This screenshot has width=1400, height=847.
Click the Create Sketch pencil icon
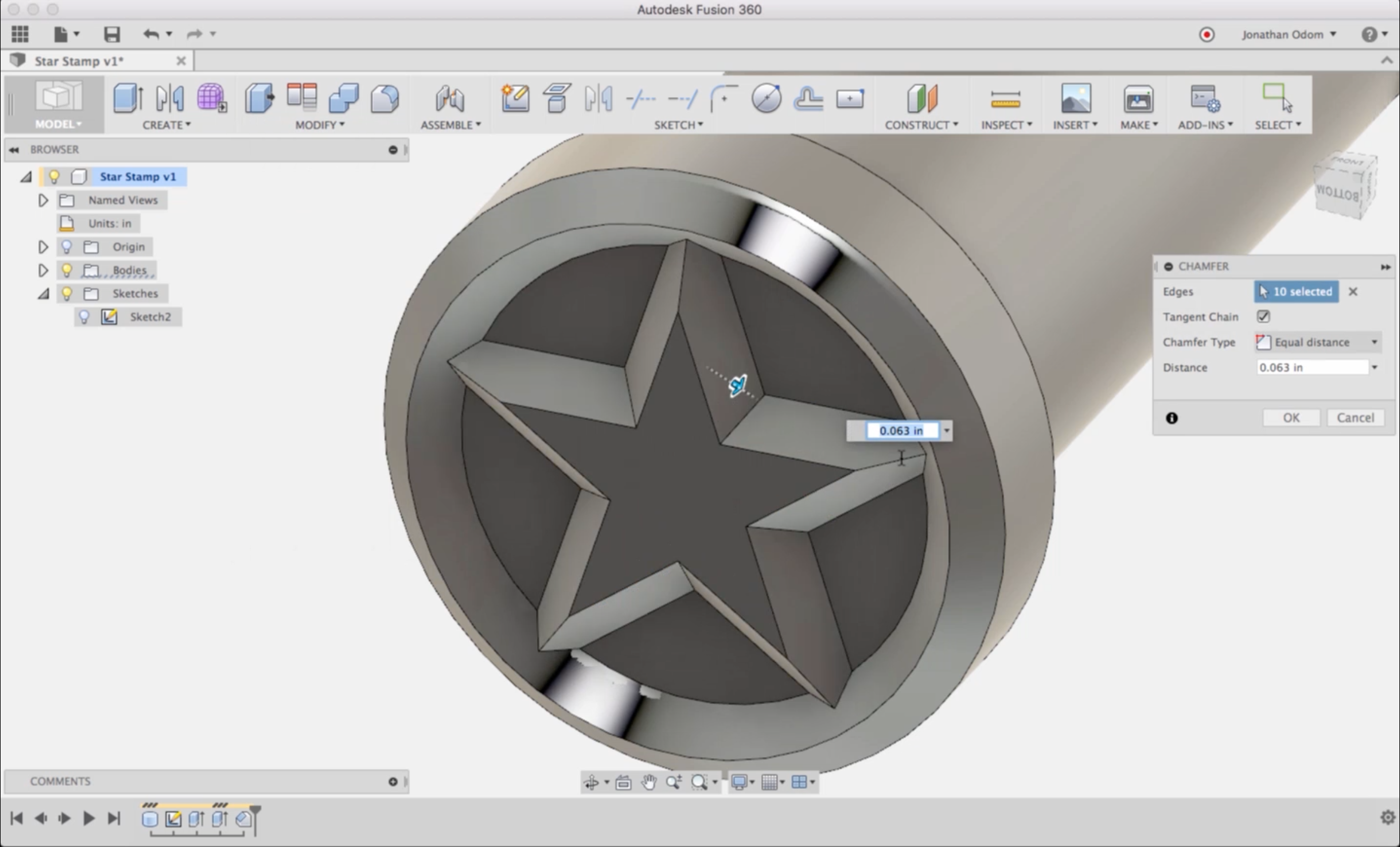point(515,98)
